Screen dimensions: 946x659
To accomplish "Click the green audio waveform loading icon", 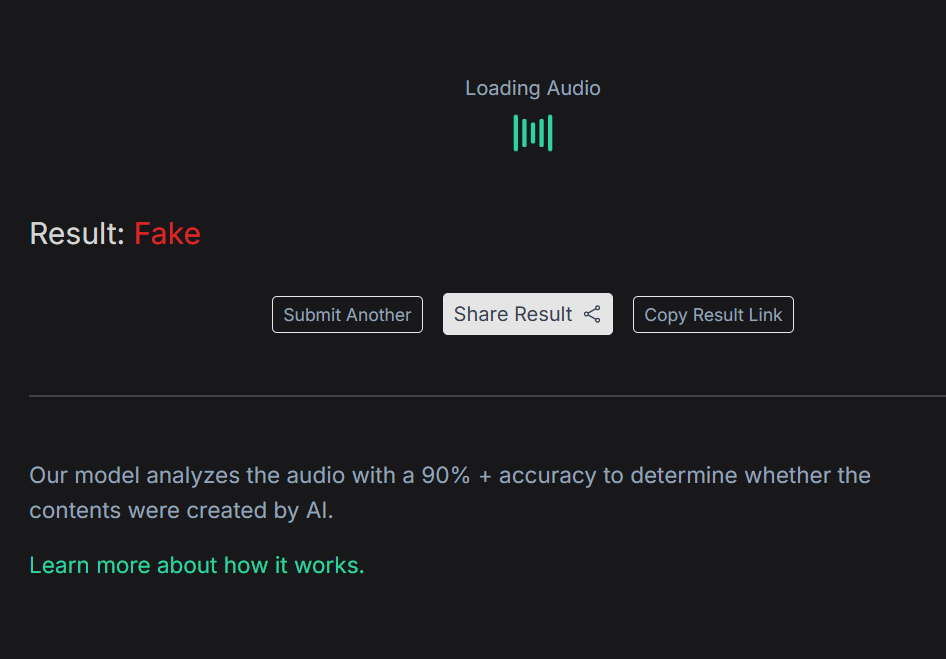I will (533, 133).
